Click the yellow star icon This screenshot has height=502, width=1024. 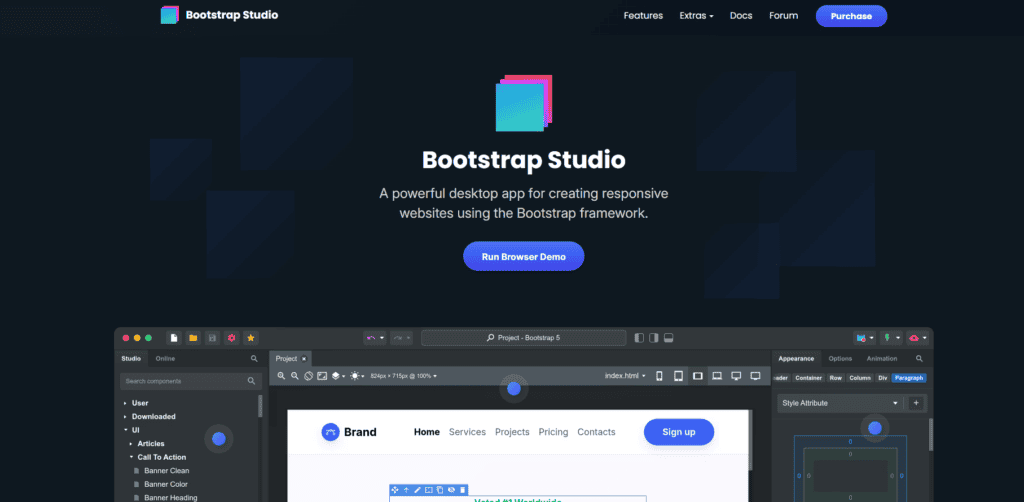[251, 337]
